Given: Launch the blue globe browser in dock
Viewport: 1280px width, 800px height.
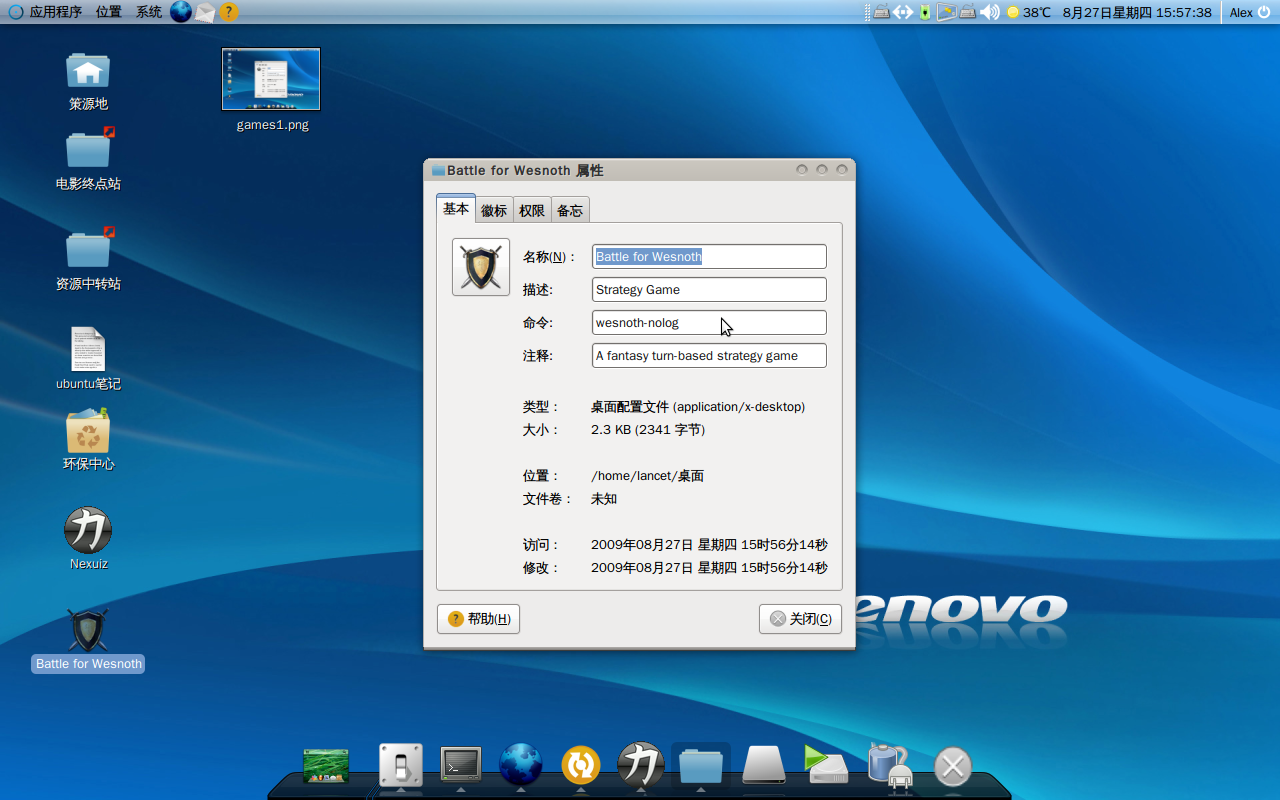Looking at the screenshot, I should click(521, 765).
